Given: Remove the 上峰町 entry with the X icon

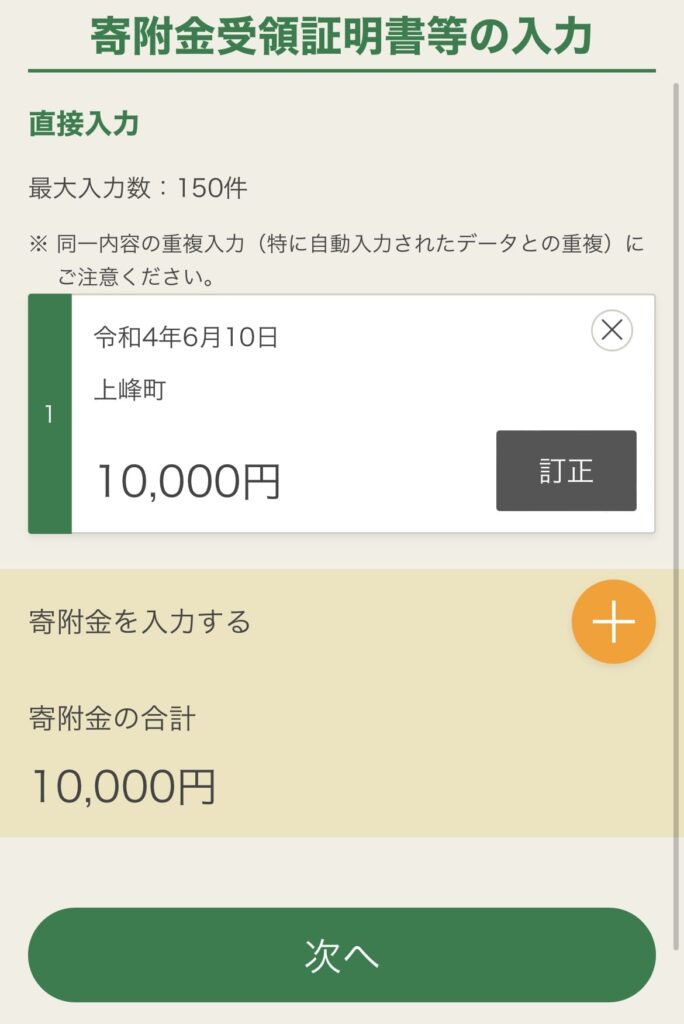Looking at the screenshot, I should [x=612, y=330].
